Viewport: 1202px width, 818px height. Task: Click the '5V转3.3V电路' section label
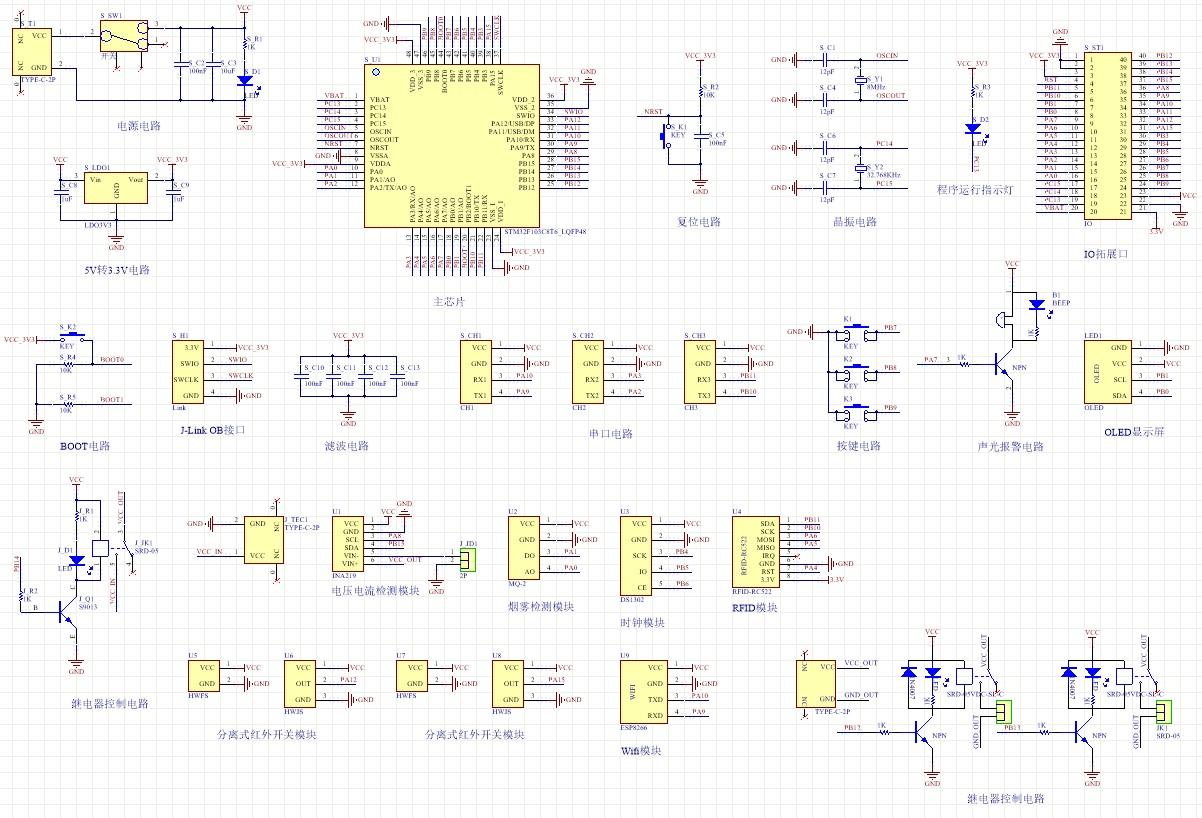(117, 270)
